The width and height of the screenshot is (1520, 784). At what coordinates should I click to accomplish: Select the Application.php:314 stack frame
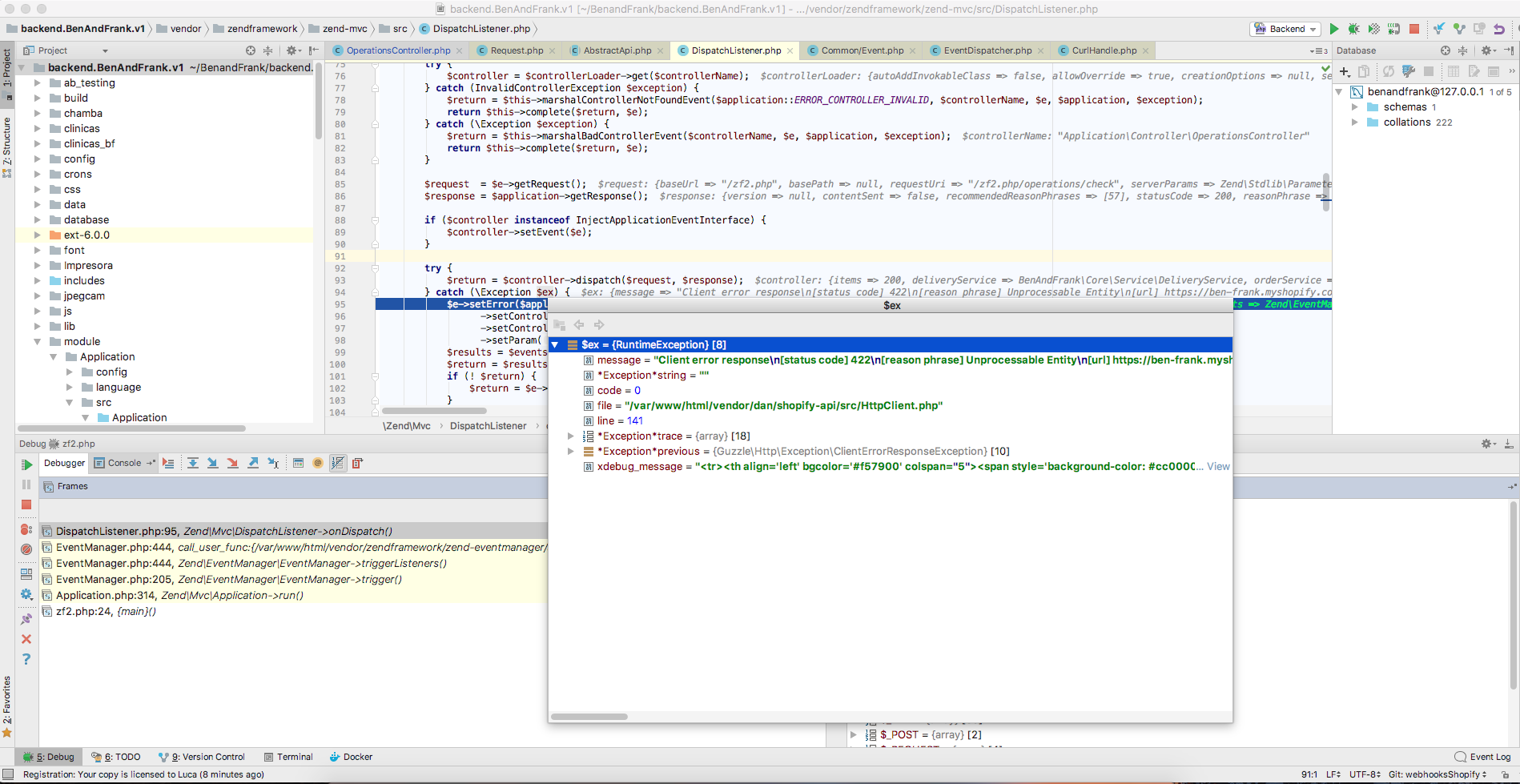click(295, 596)
